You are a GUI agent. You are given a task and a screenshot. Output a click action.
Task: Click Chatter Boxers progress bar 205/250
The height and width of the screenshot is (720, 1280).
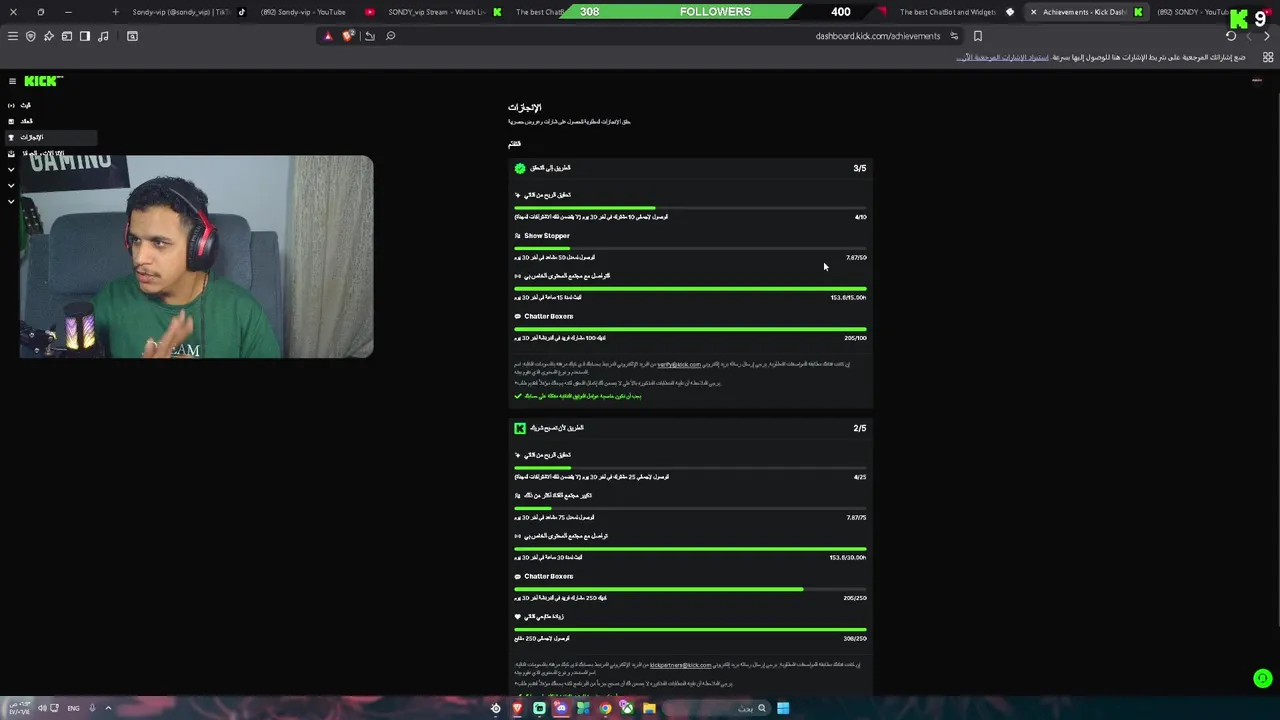690,589
